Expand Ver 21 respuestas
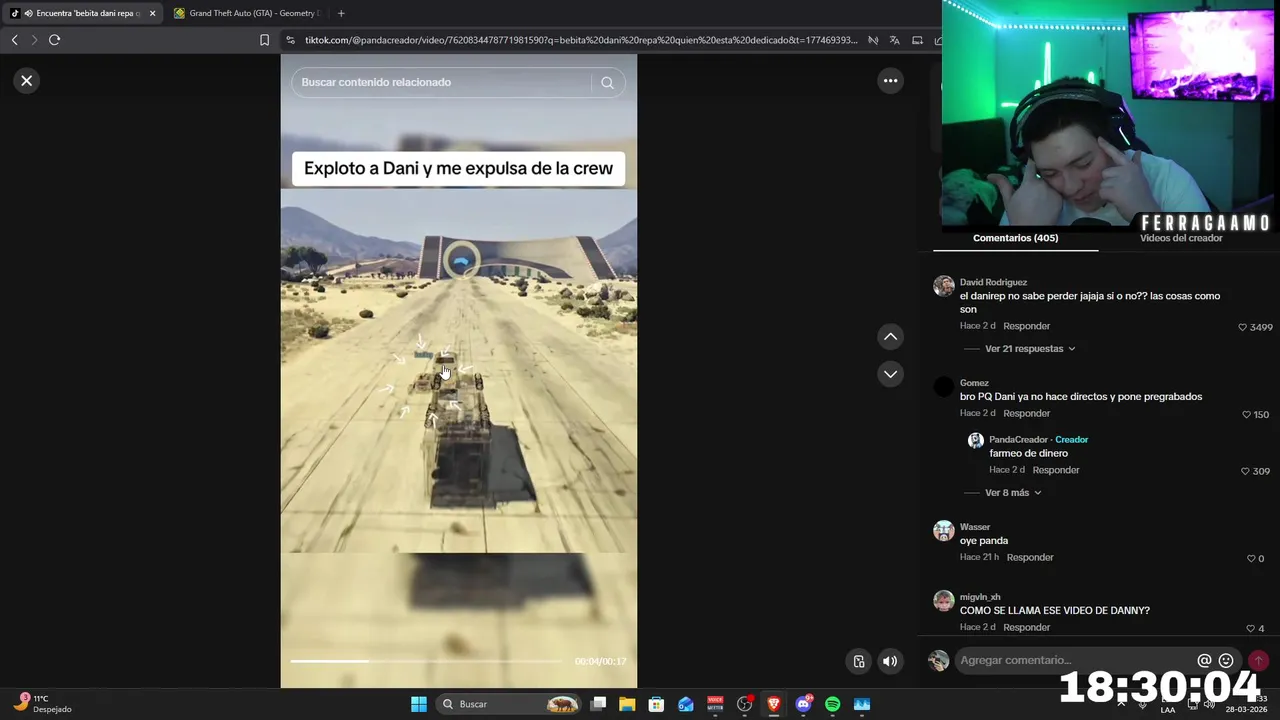Image resolution: width=1280 pixels, height=720 pixels. [1030, 349]
